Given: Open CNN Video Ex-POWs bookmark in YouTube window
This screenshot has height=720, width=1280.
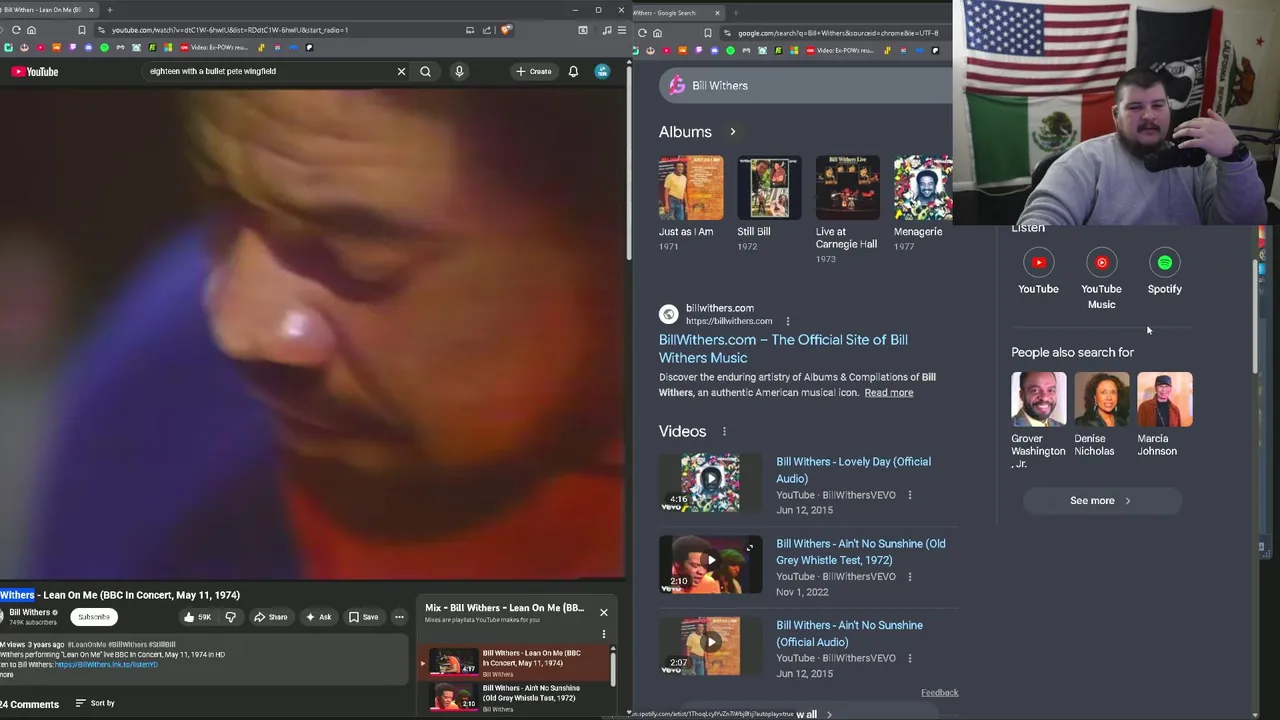Looking at the screenshot, I should [213, 47].
